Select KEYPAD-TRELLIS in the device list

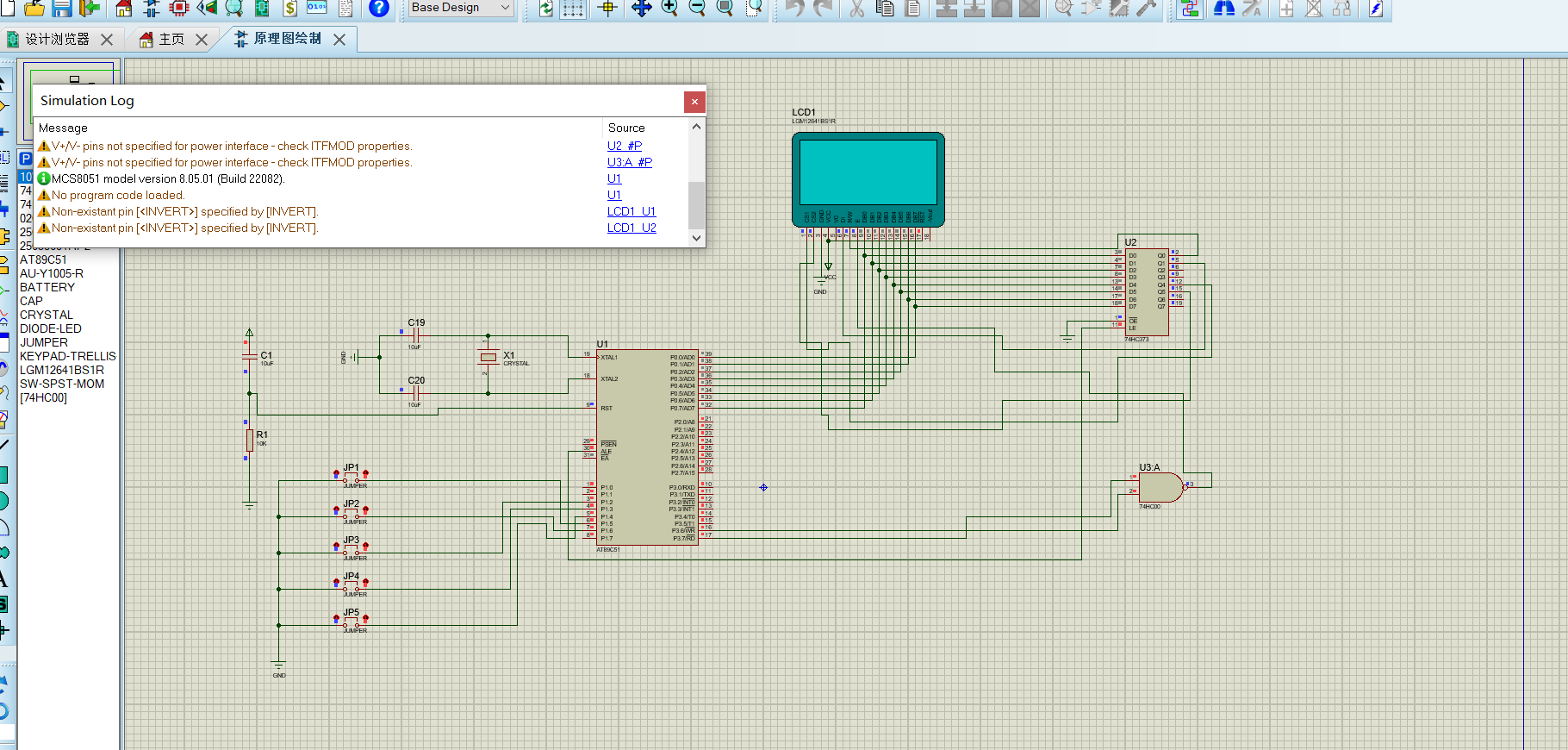tap(68, 356)
